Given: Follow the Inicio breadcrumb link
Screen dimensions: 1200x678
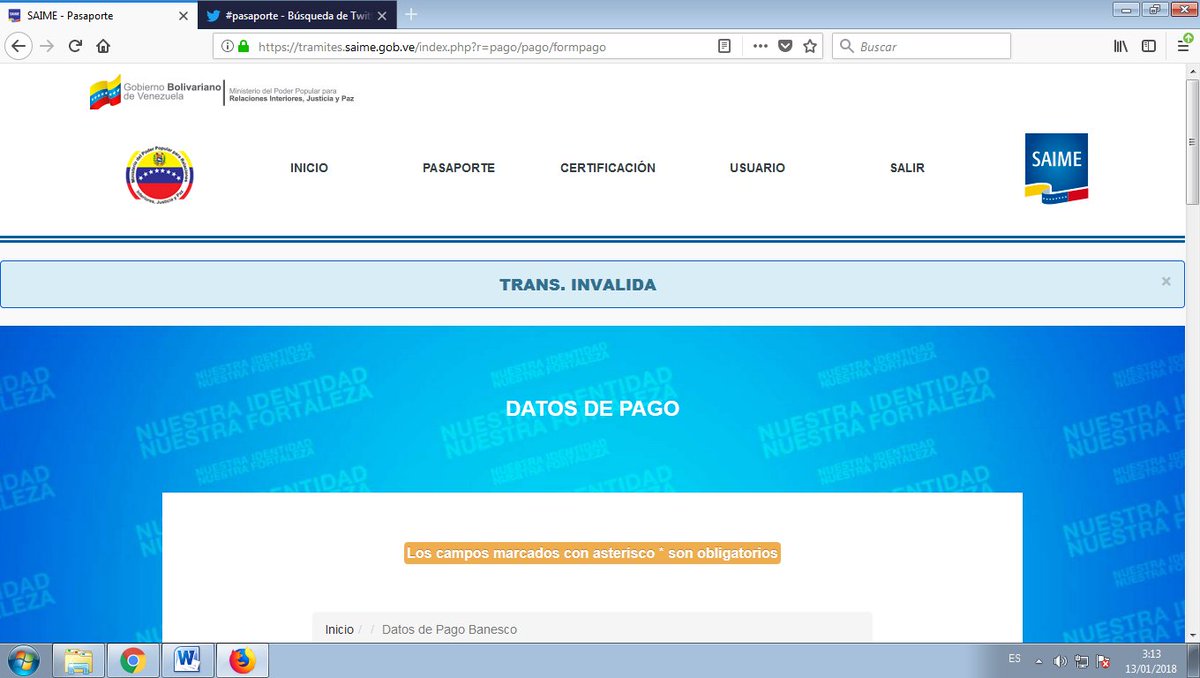Looking at the screenshot, I should coord(339,630).
